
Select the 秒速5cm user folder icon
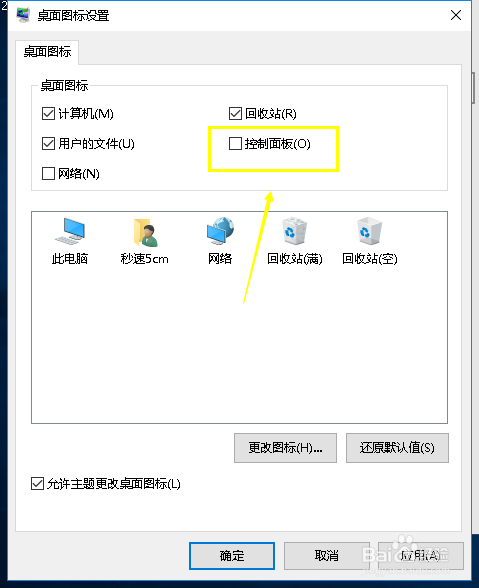click(x=145, y=232)
